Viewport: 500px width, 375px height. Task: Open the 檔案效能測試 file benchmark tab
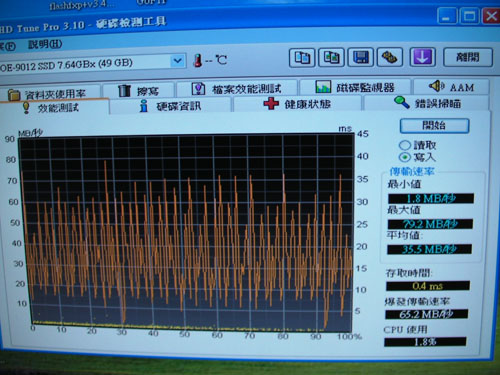[x=237, y=89]
